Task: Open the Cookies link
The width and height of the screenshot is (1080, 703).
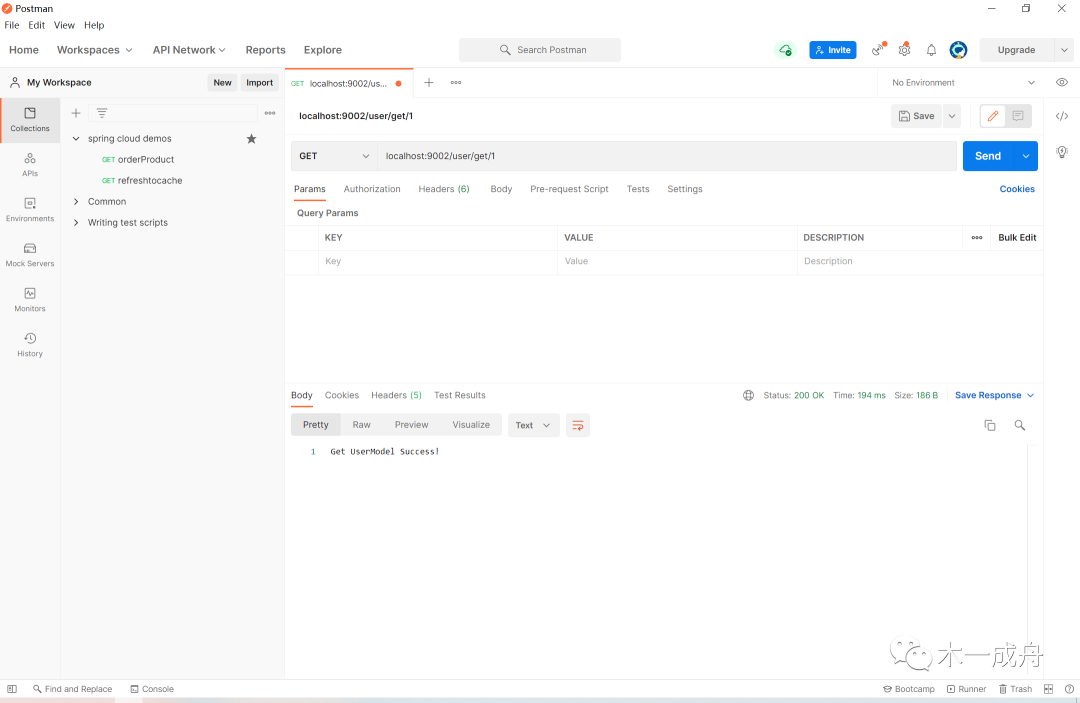Action: pyautogui.click(x=1017, y=189)
